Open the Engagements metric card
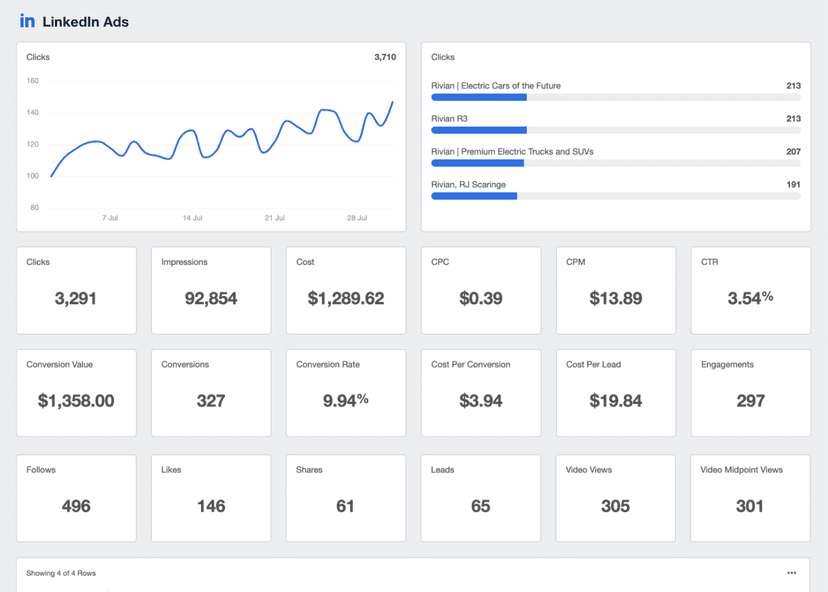Viewport: 828px width, 592px height. tap(750, 392)
